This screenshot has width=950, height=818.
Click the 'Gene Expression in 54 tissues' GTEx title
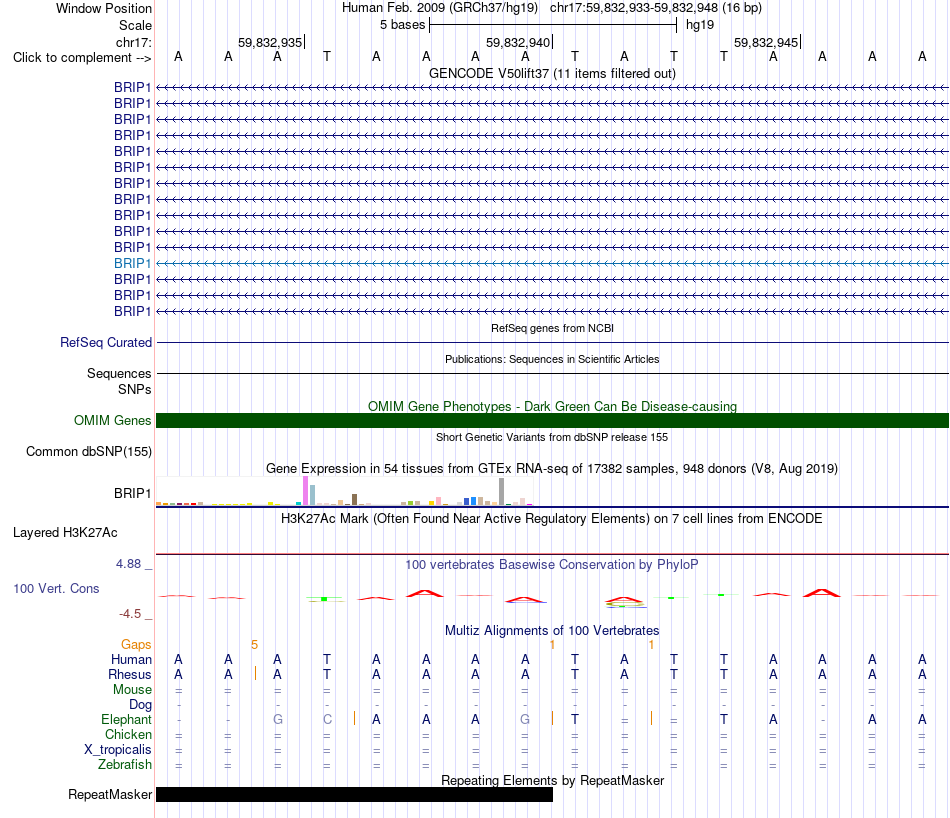(552, 468)
